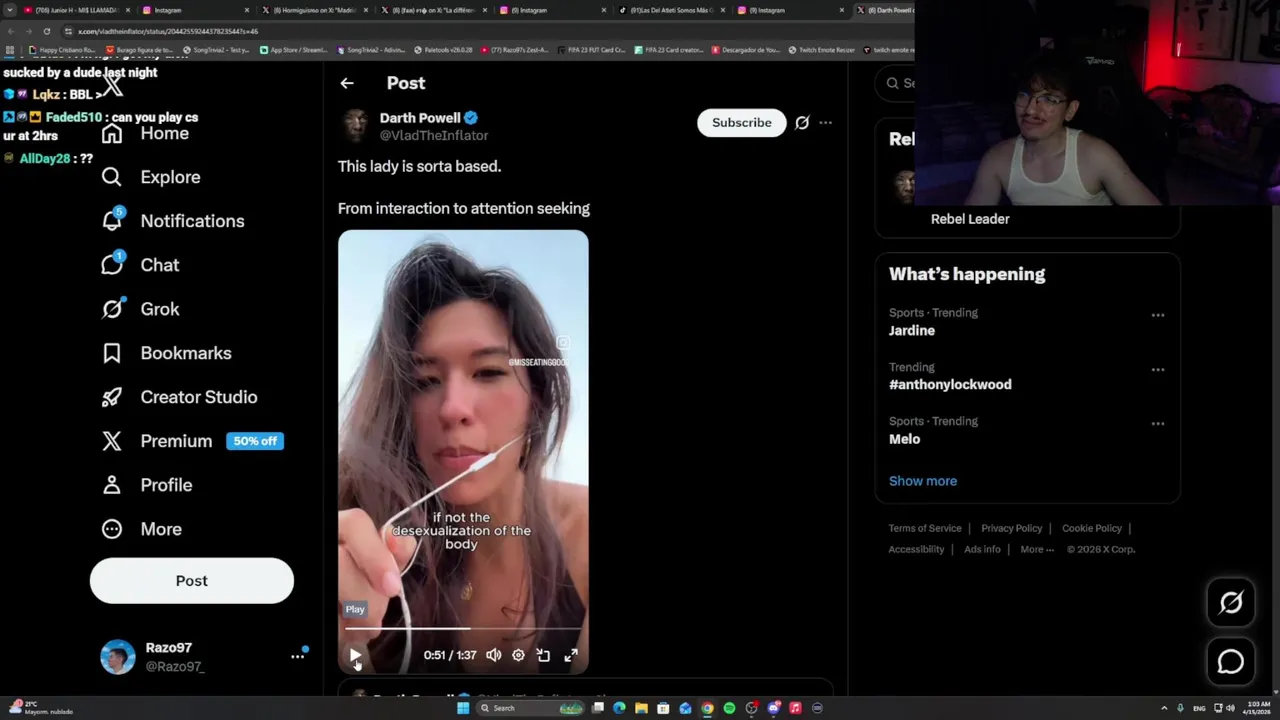
Task: Open Melo trending topic
Action: coord(904,439)
